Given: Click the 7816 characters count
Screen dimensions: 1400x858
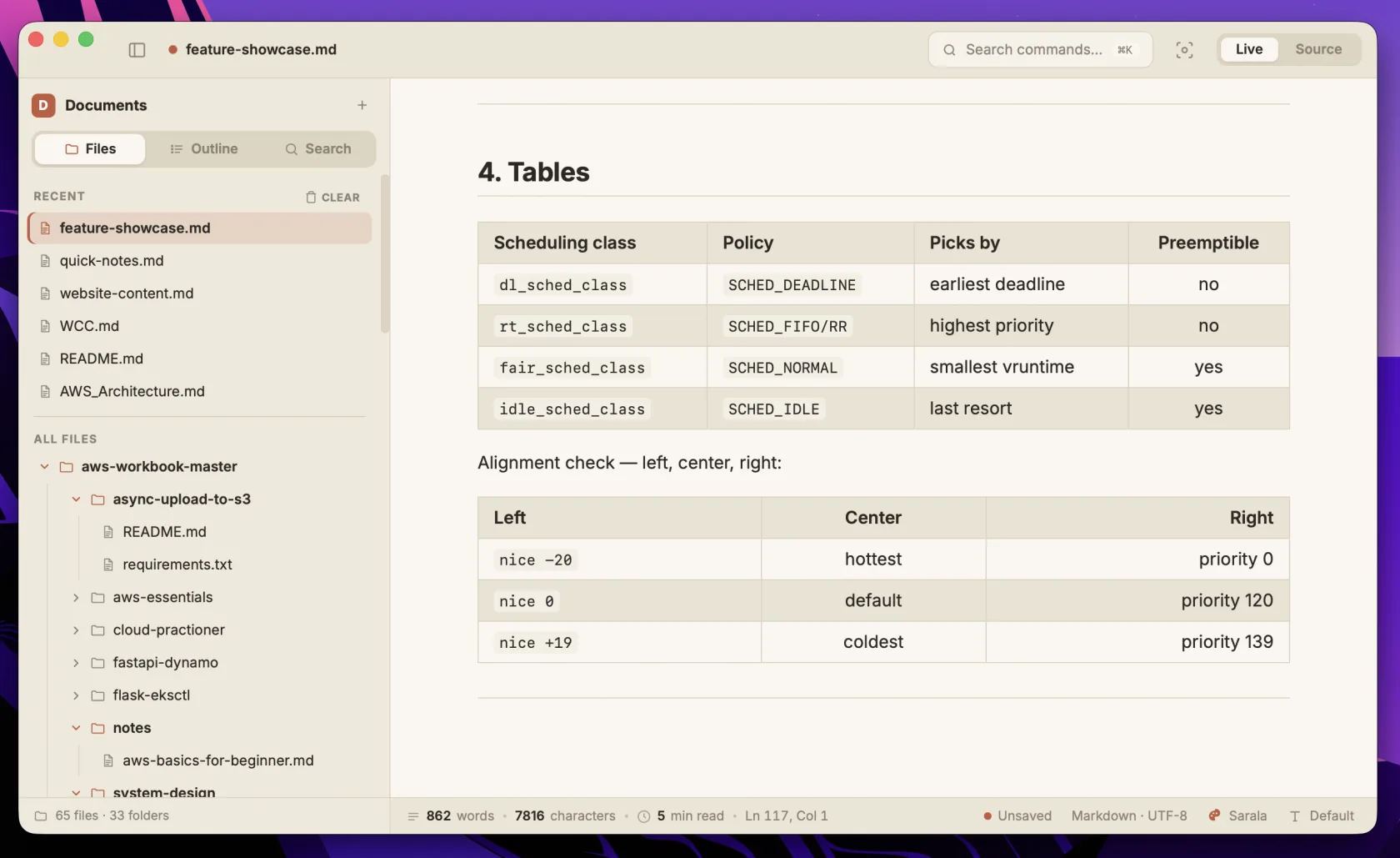Looking at the screenshot, I should [565, 816].
